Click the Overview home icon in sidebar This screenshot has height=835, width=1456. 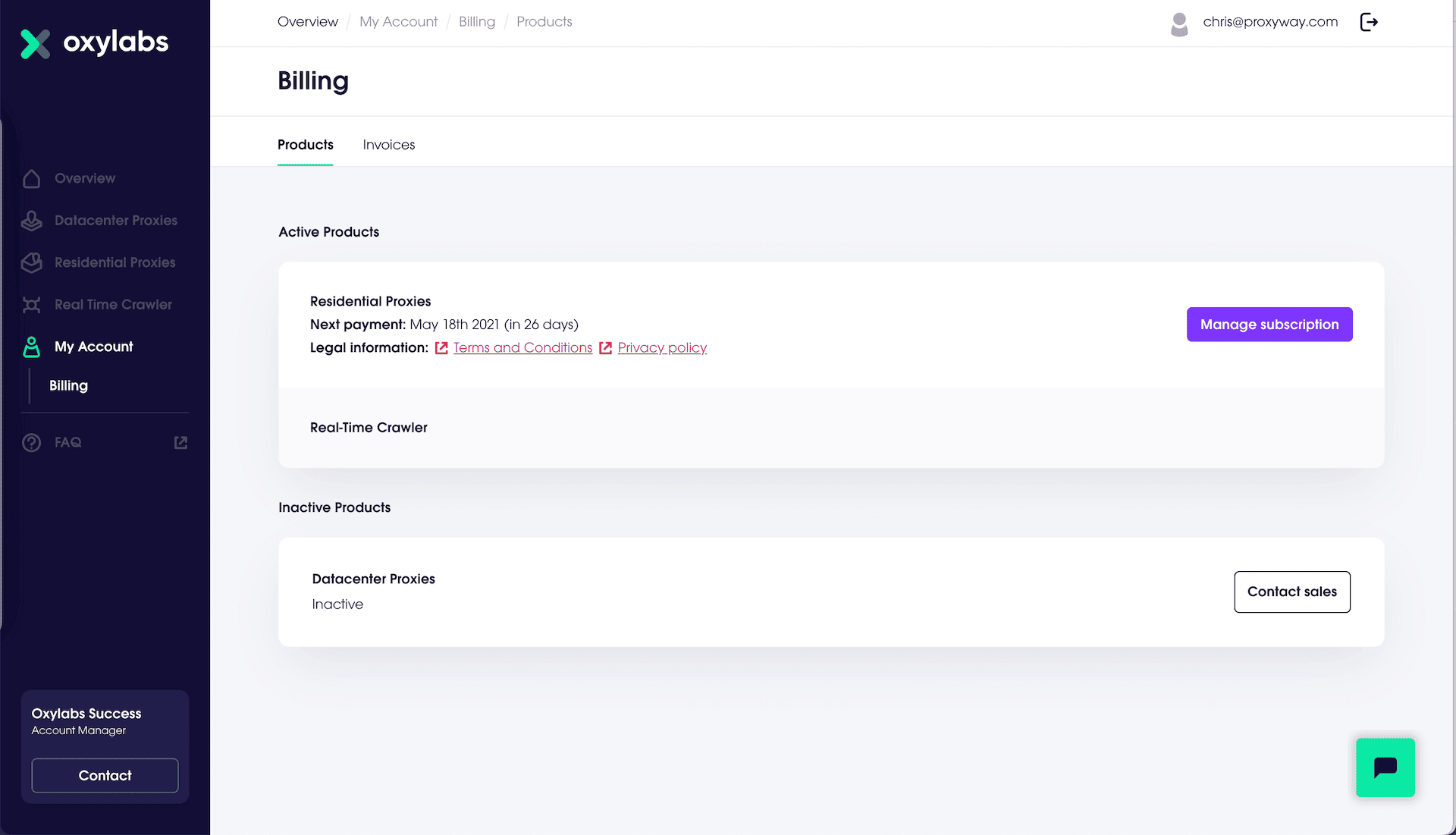click(x=31, y=178)
